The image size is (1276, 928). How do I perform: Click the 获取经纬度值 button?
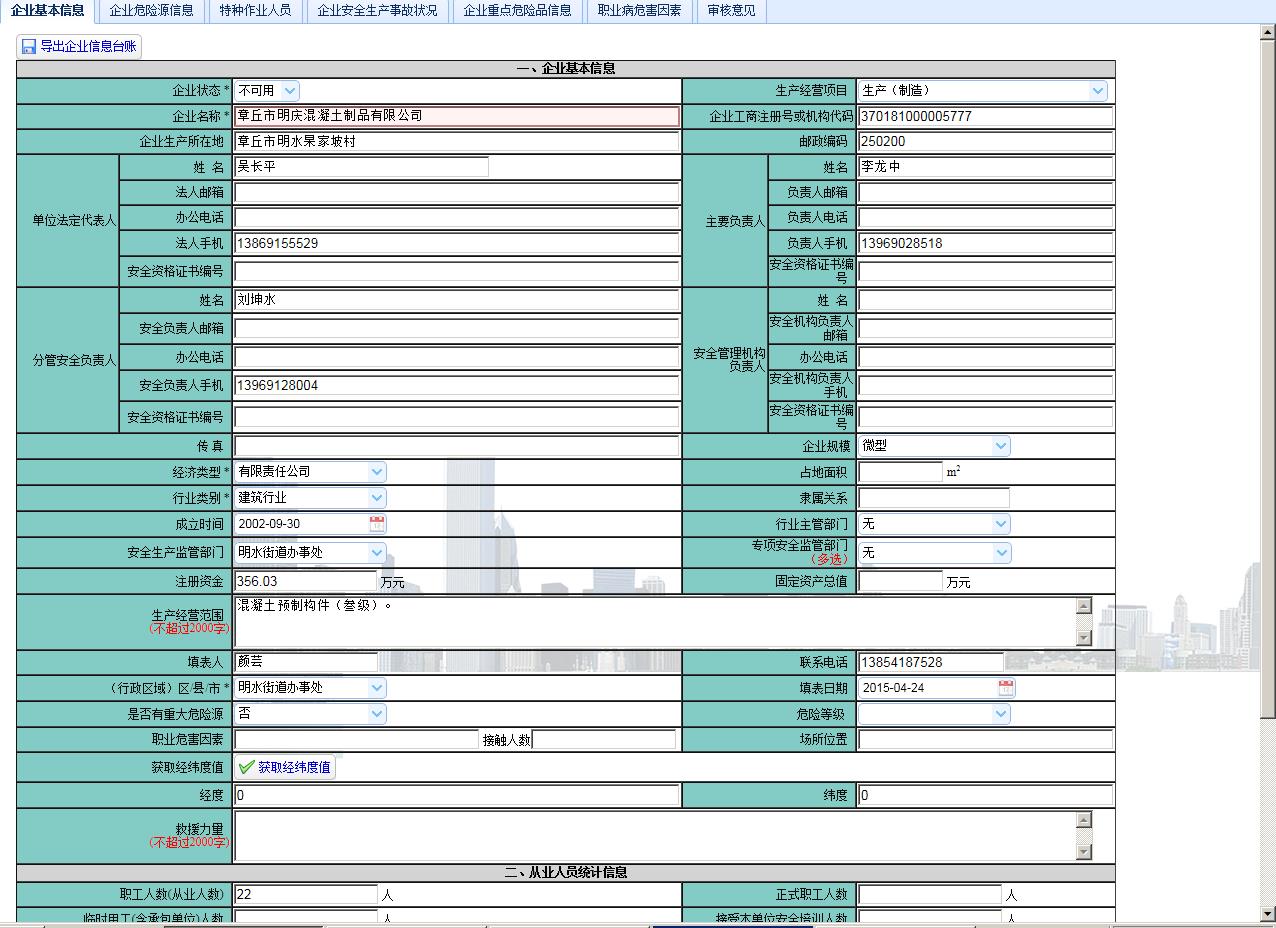point(285,767)
